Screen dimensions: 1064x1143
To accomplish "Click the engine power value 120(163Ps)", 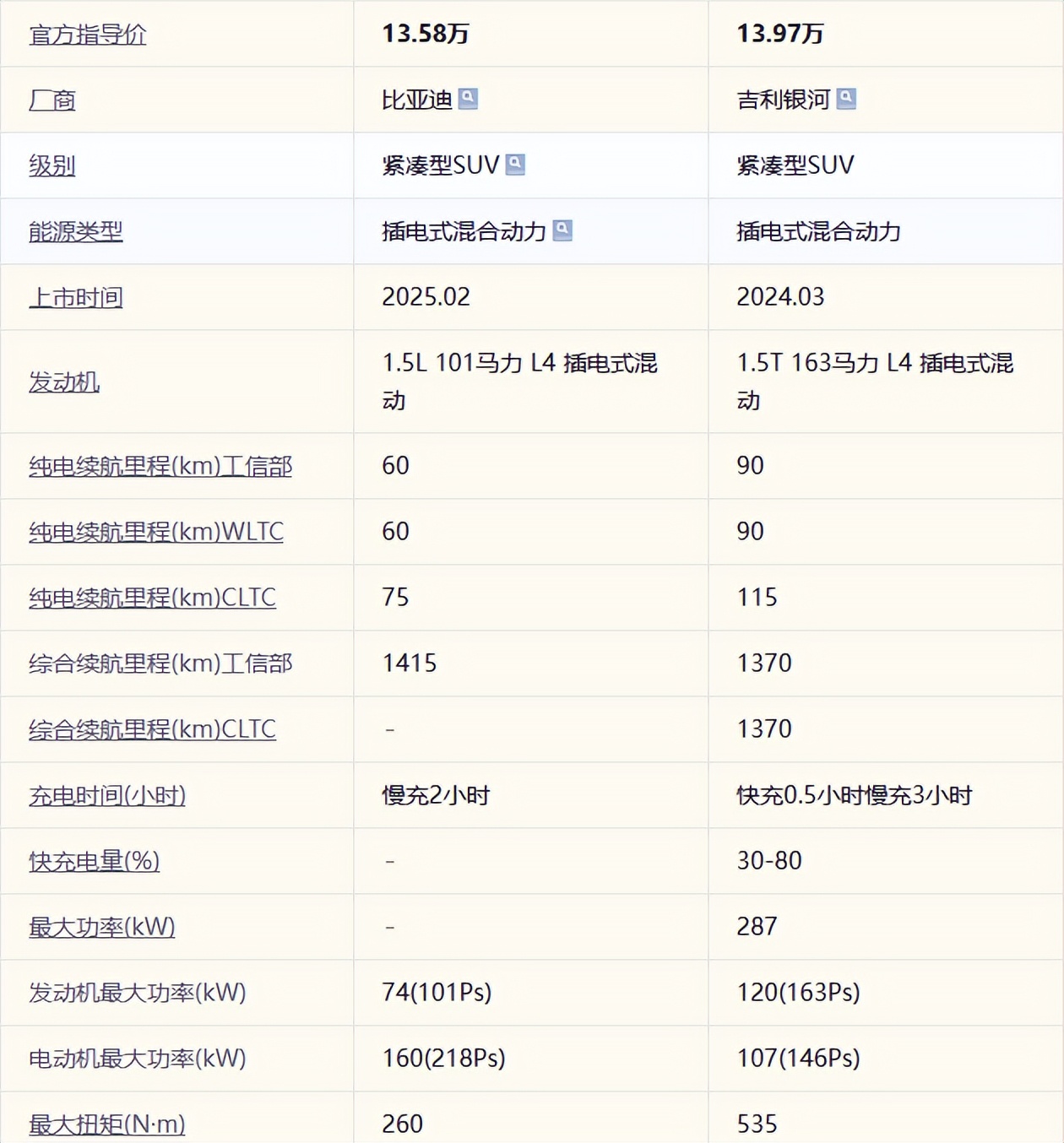I will pyautogui.click(x=798, y=993).
